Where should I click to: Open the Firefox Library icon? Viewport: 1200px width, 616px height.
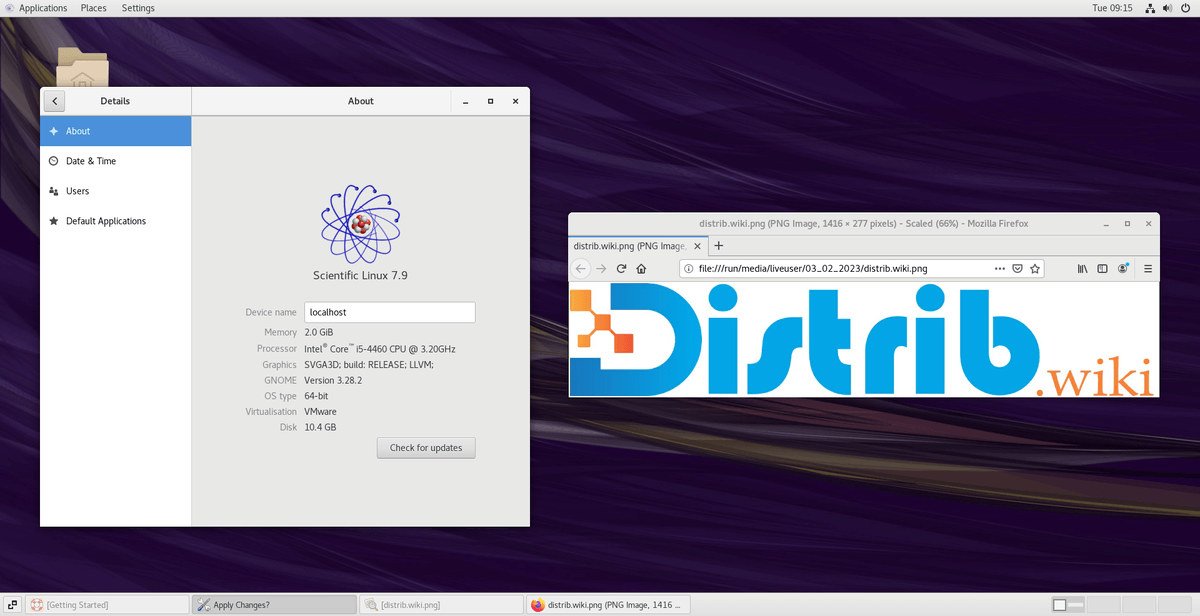[x=1082, y=268]
